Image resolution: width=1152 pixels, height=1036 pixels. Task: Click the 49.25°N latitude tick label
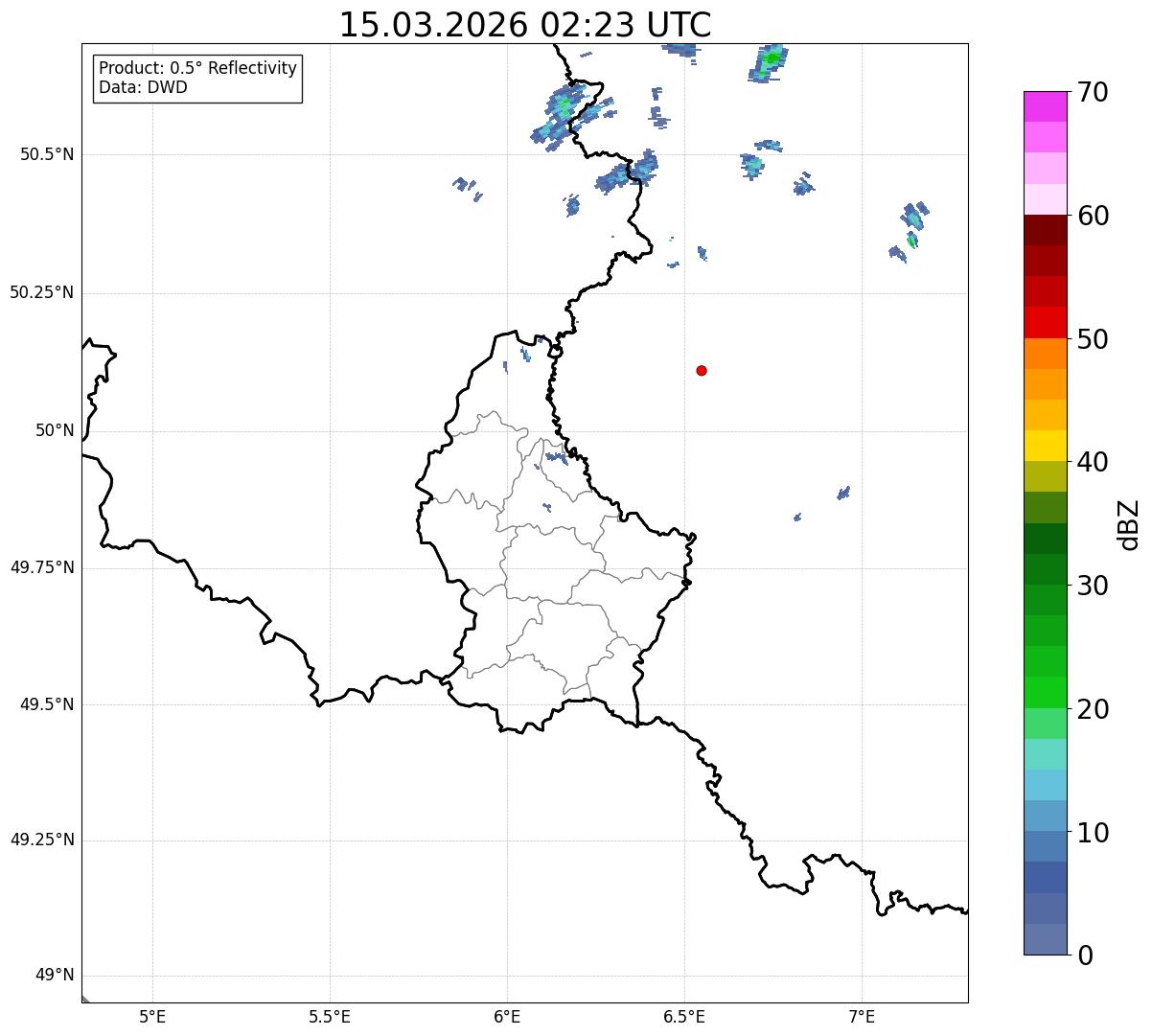[x=41, y=840]
